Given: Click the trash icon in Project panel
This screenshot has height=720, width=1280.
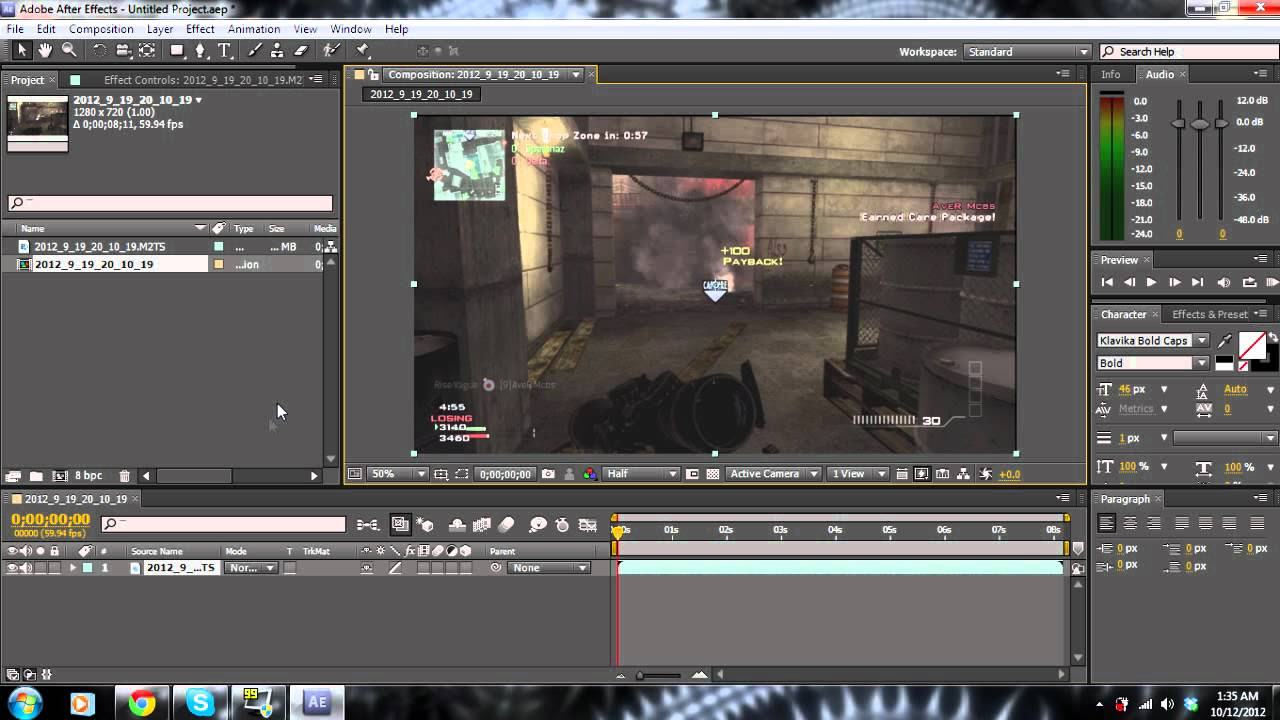Looking at the screenshot, I should pyautogui.click(x=124, y=476).
